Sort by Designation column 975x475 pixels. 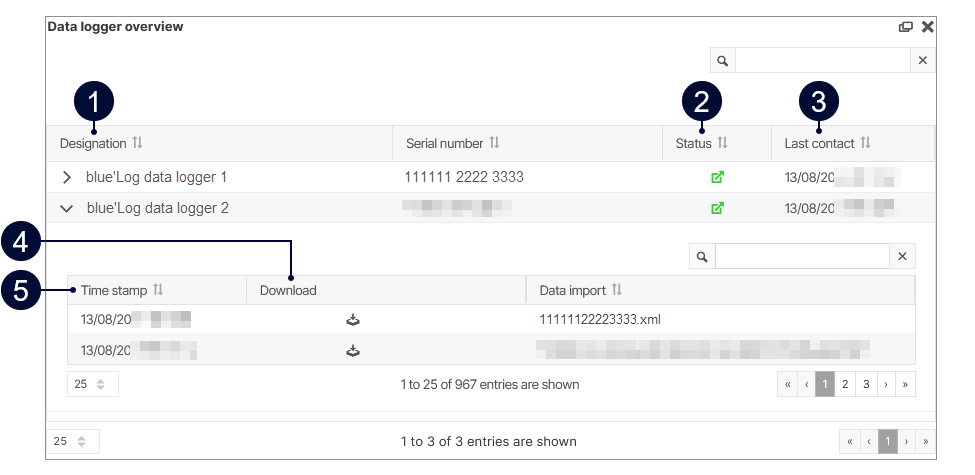137,144
